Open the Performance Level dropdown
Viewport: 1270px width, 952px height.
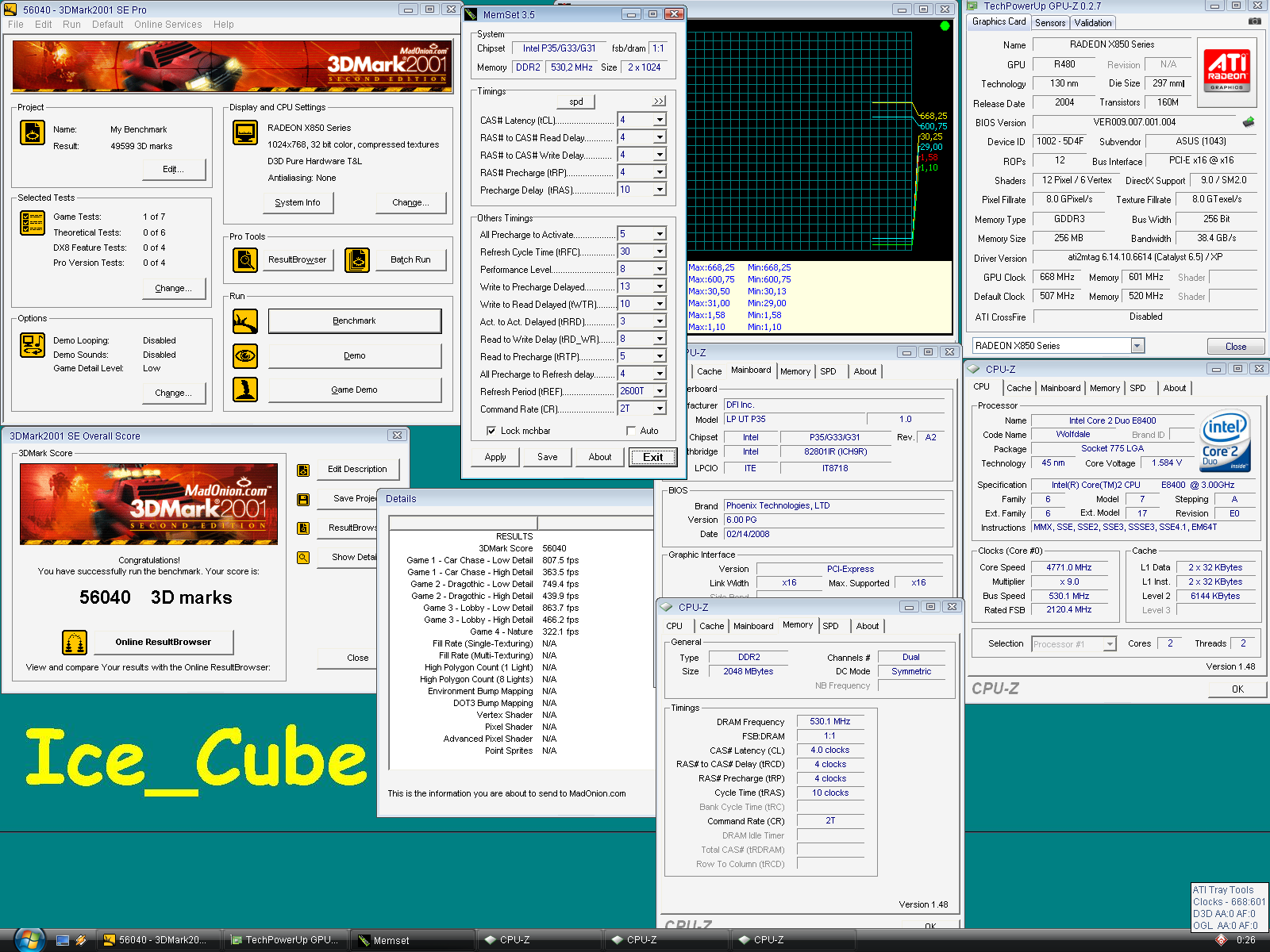coord(660,269)
